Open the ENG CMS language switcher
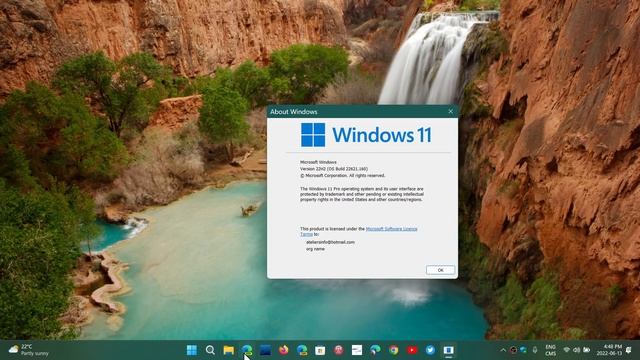Image resolution: width=640 pixels, height=360 pixels. [x=551, y=350]
